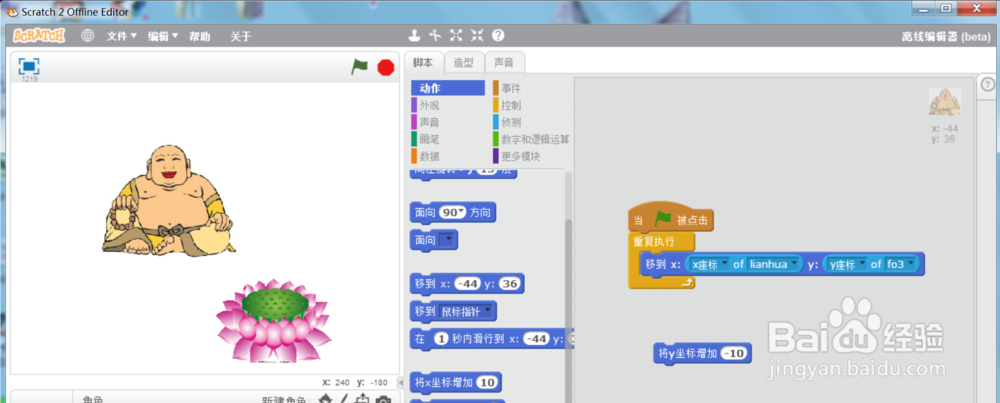Click paint new sprite brush icon

(x=344, y=399)
